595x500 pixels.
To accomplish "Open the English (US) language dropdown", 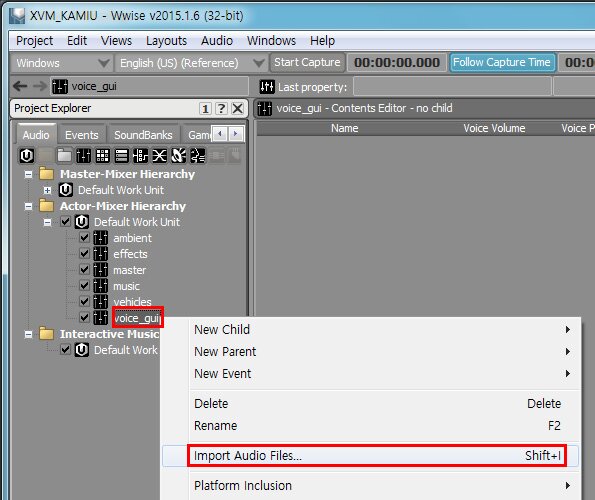I will point(192,63).
